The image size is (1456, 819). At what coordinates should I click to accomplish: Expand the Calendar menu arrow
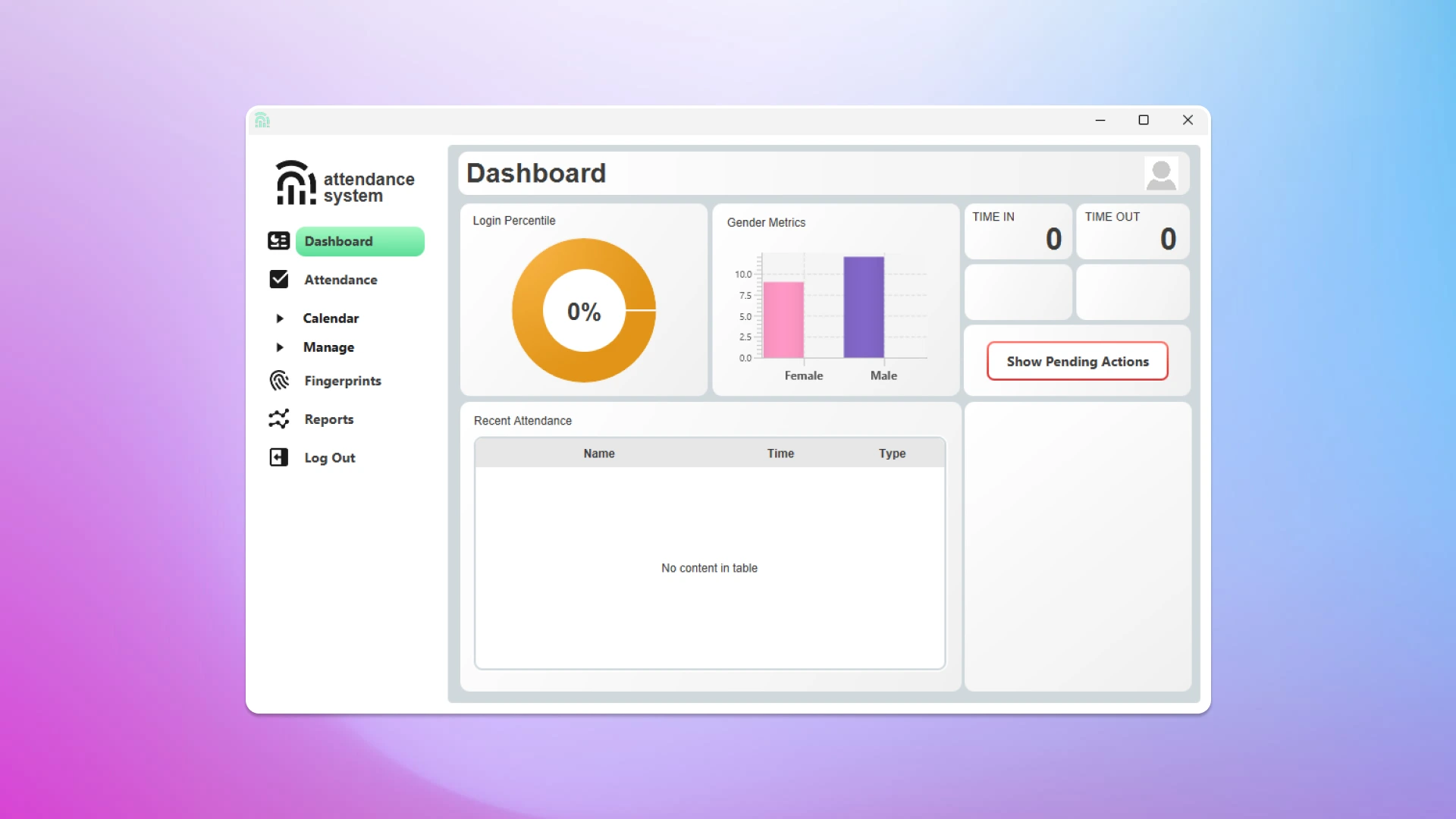[280, 318]
